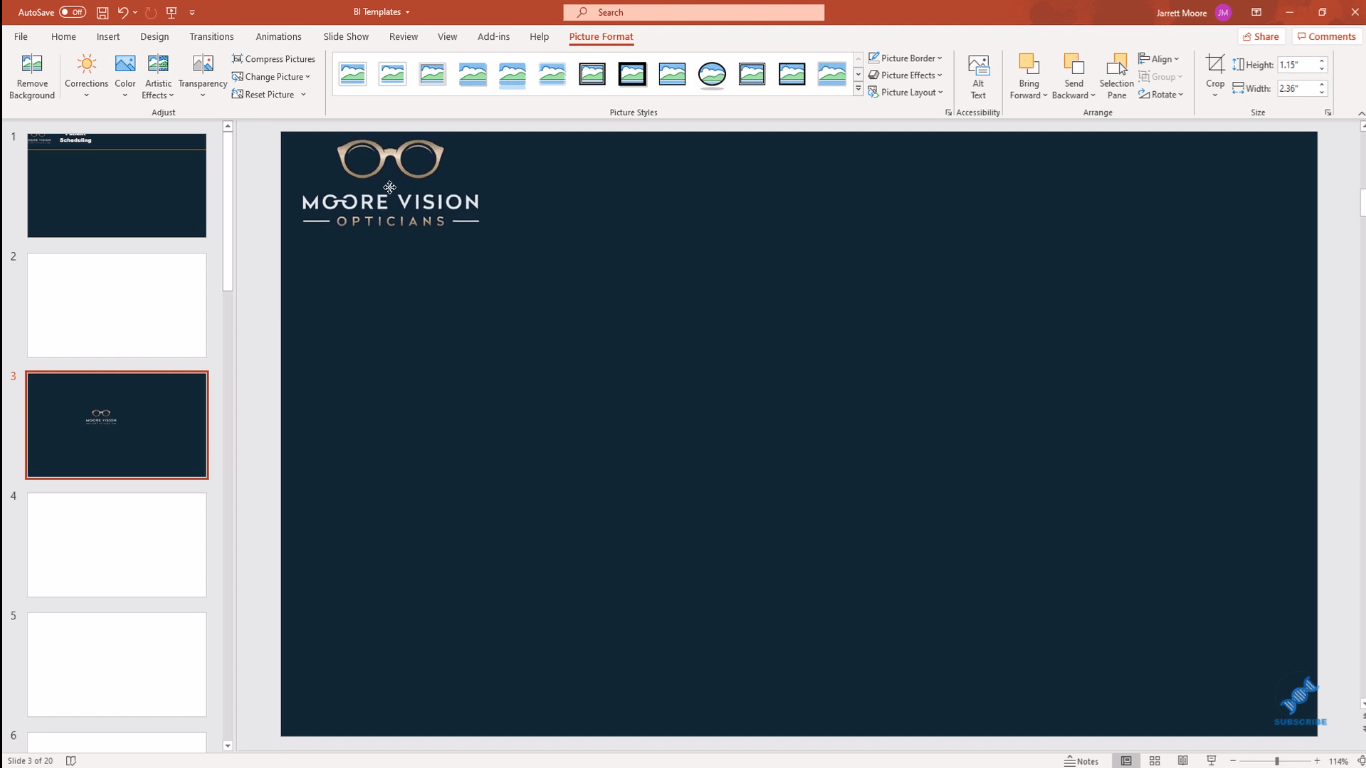The width and height of the screenshot is (1366, 768).
Task: Click the Search box
Action: [x=694, y=12]
